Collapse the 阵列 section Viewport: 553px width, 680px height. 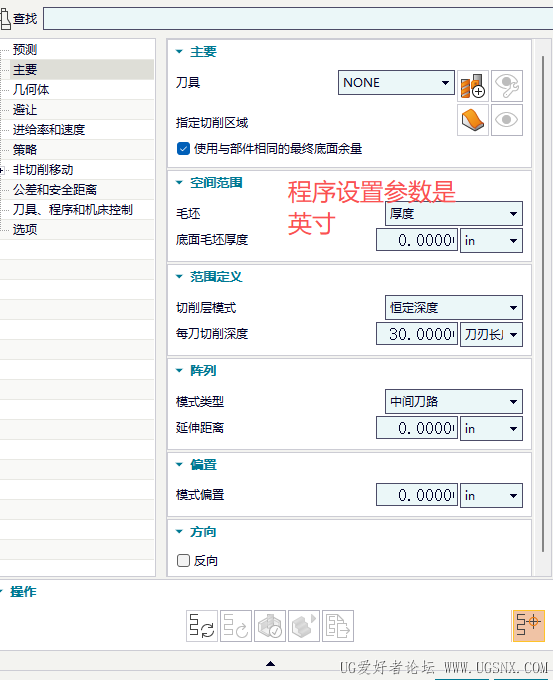[179, 370]
